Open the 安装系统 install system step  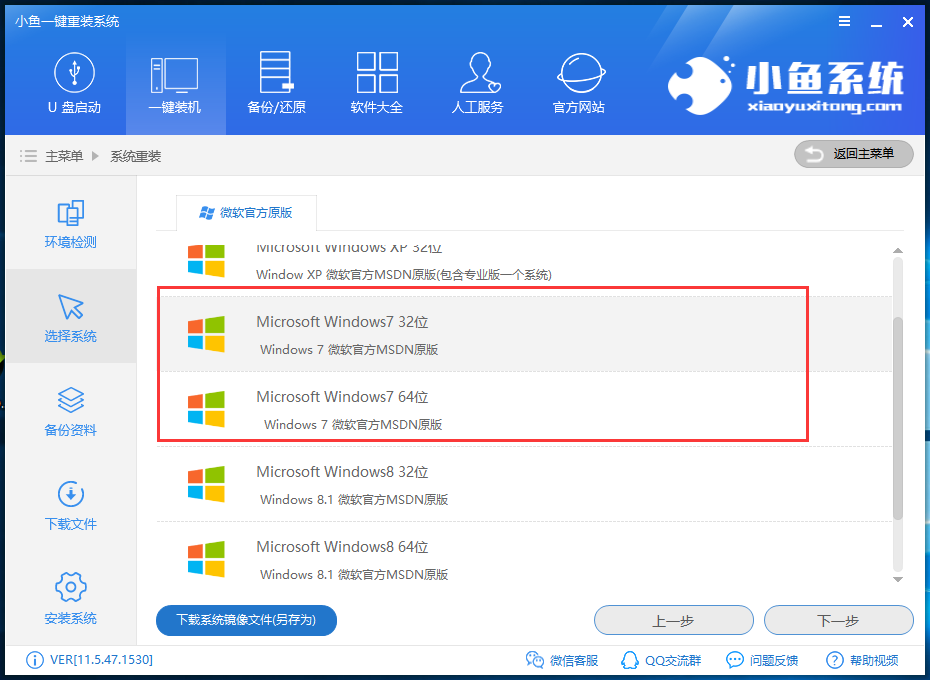click(71, 597)
